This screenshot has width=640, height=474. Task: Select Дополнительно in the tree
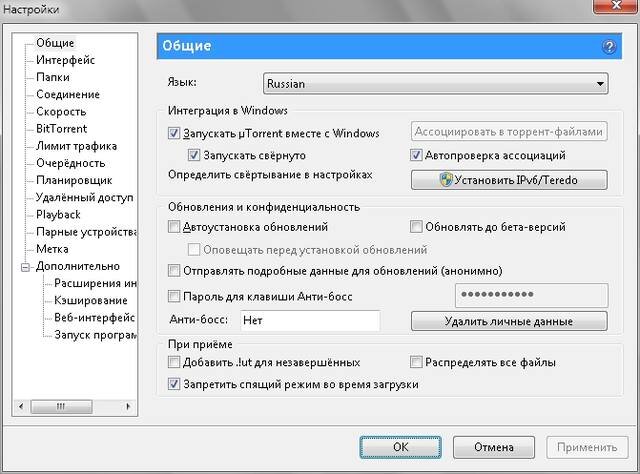[78, 266]
